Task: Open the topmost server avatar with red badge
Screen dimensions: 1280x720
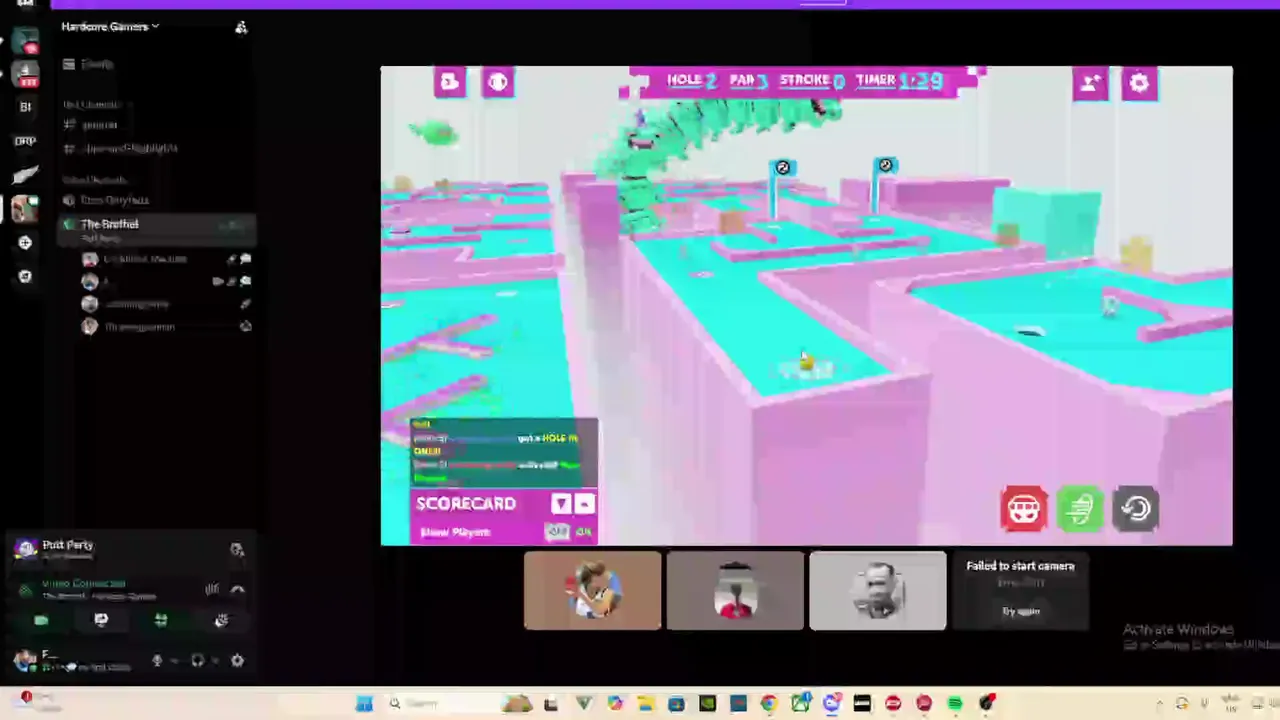Action: pyautogui.click(x=25, y=41)
